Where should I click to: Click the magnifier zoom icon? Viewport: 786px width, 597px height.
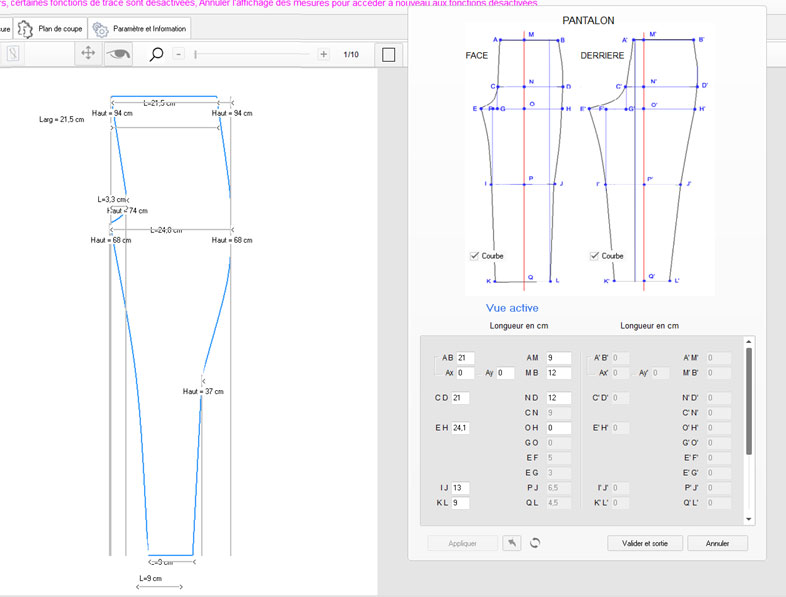coord(156,54)
